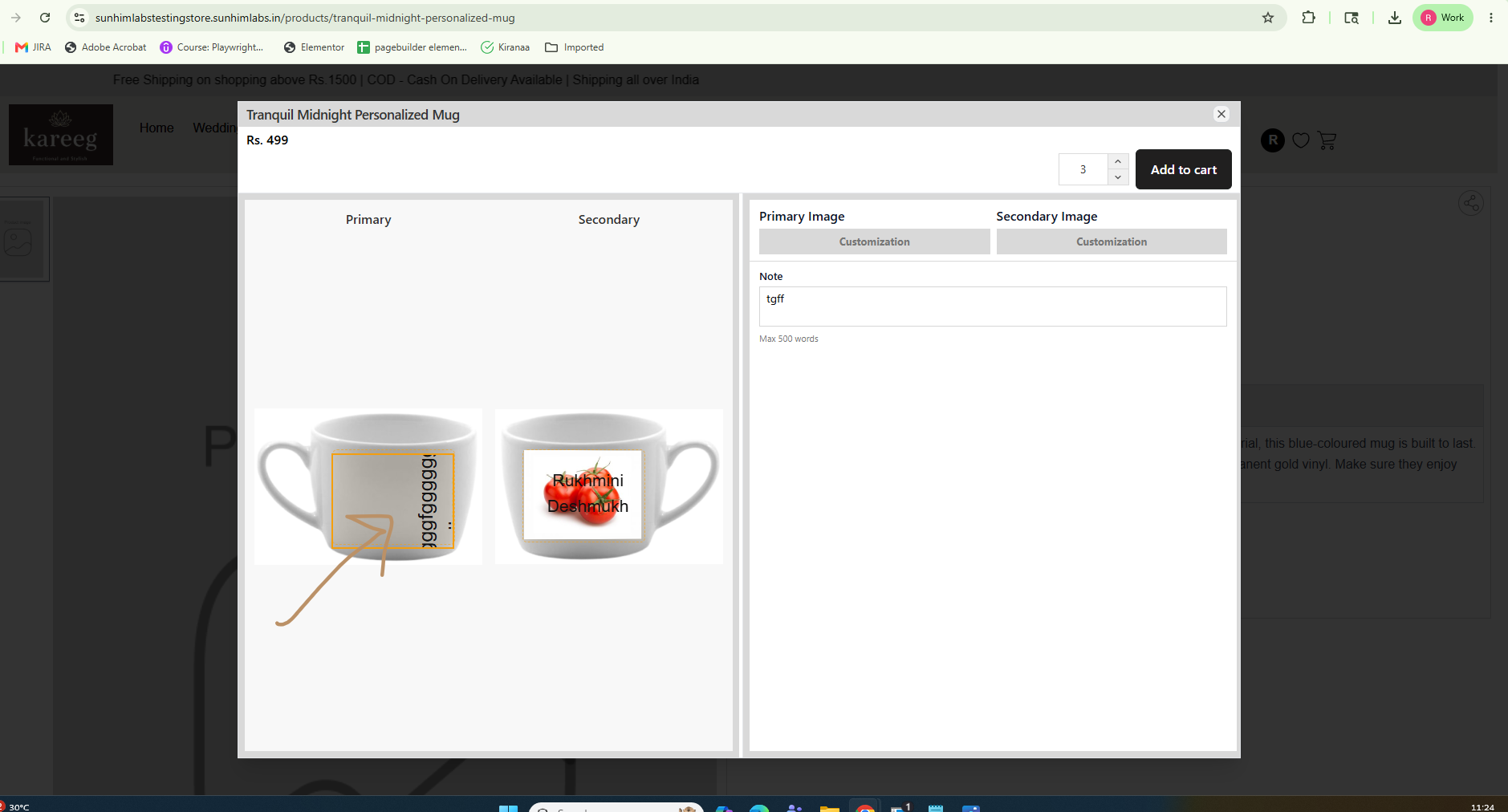Viewport: 1508px width, 812px height.
Task: Open the R account avatar icon
Action: click(x=1273, y=140)
